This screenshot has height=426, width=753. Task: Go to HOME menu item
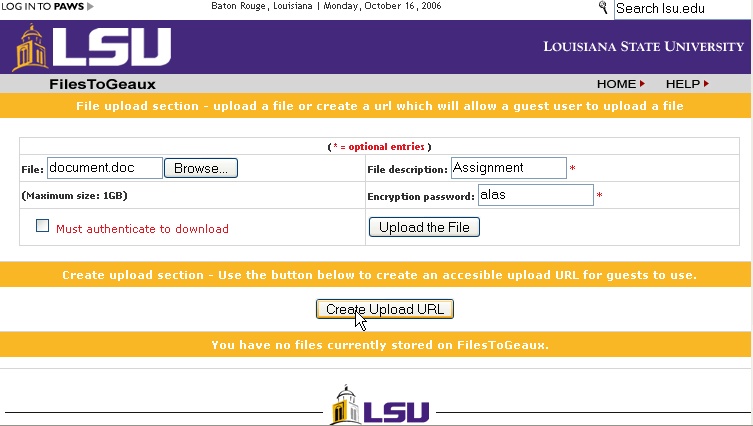[x=620, y=84]
